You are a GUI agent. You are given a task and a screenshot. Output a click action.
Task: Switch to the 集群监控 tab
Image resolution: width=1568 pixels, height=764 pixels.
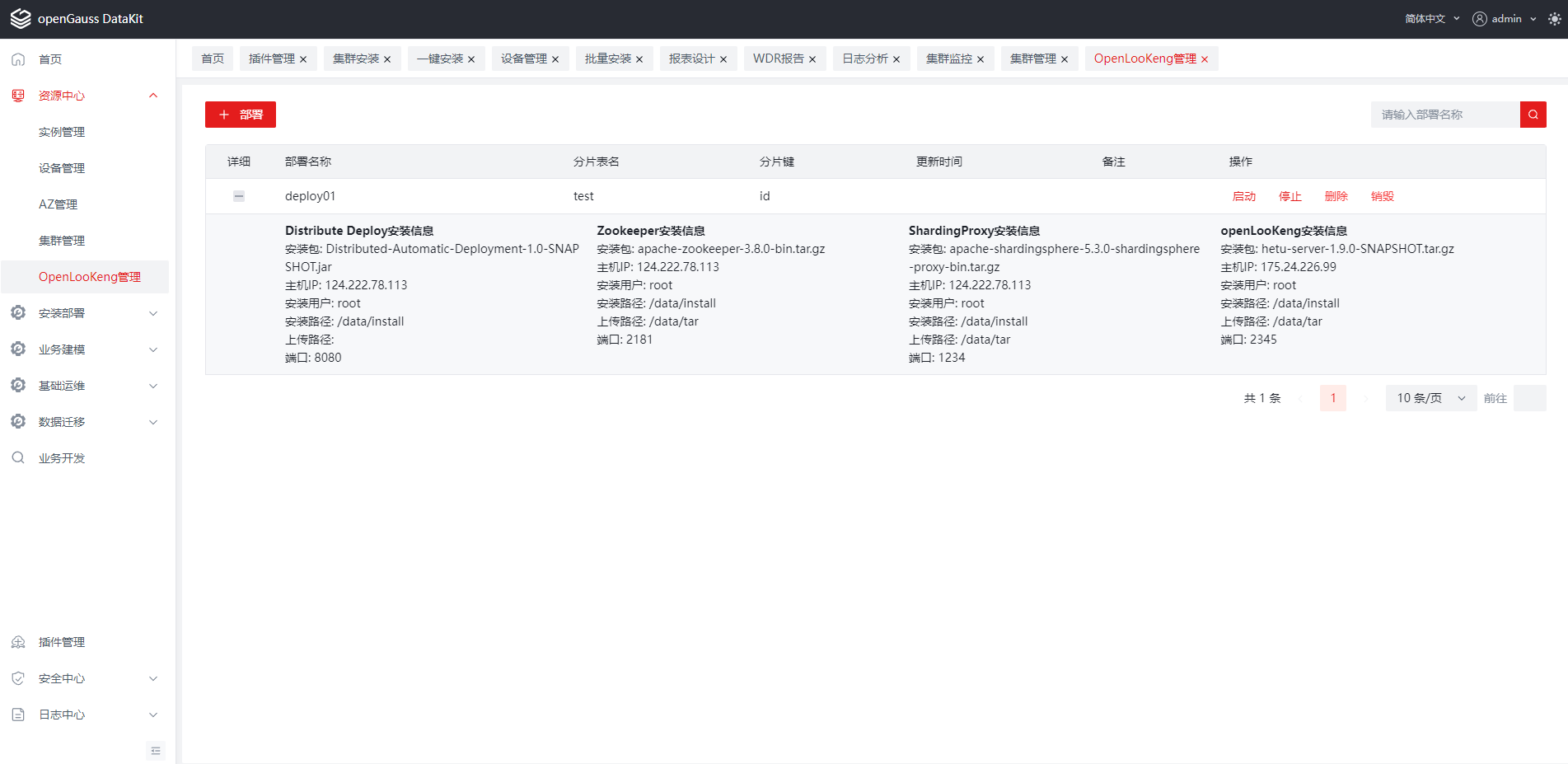click(948, 59)
